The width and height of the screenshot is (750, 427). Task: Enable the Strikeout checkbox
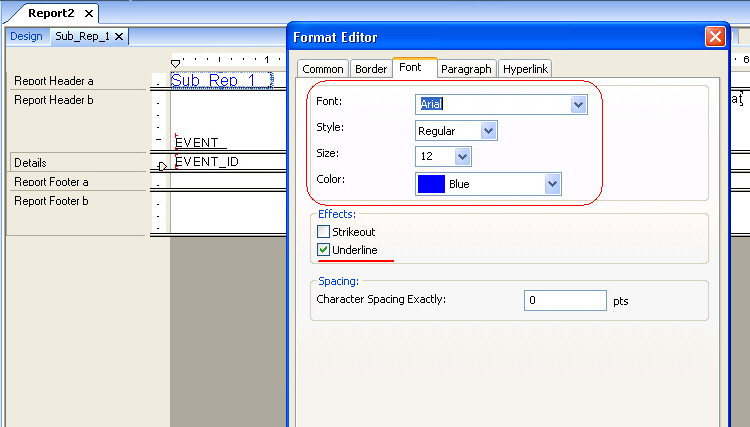(x=323, y=232)
